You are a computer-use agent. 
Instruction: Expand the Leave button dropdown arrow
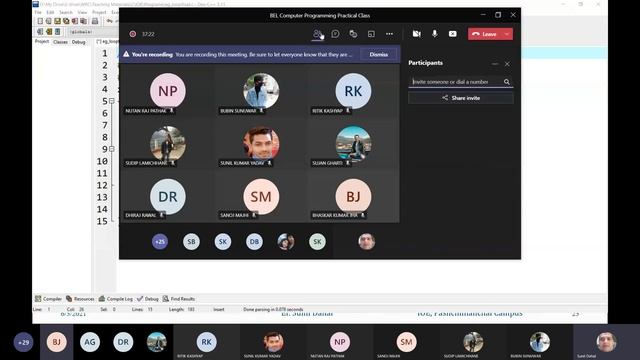pyautogui.click(x=507, y=34)
